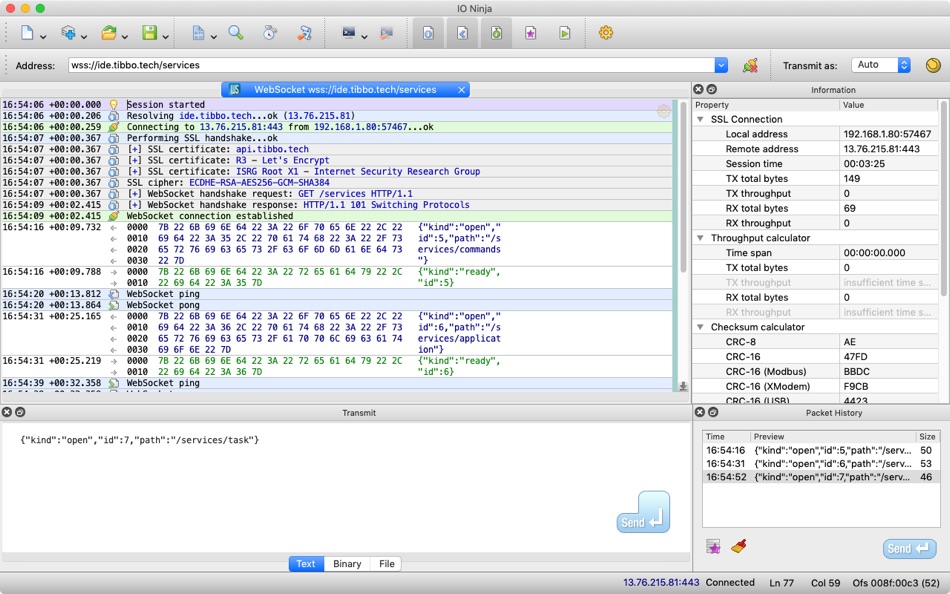The image size is (950, 594).
Task: Click the log document toolbar icon
Action: pos(198,33)
